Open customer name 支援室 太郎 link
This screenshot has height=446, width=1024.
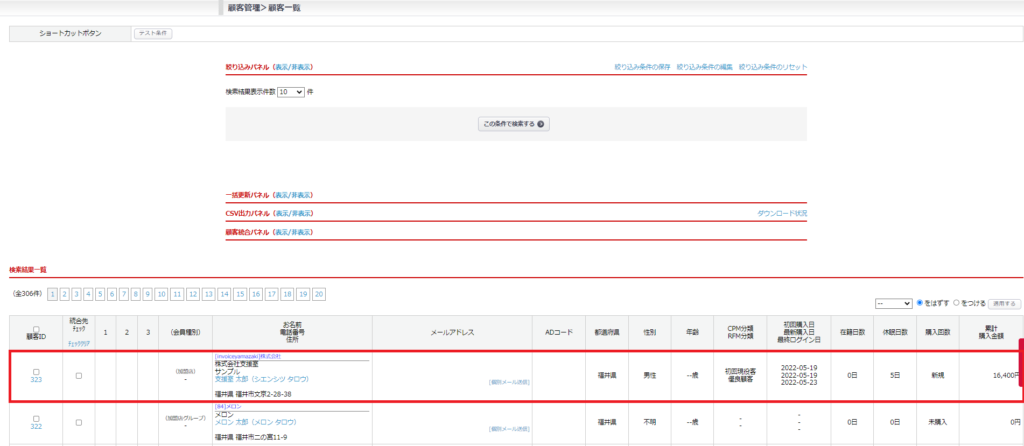pyautogui.click(x=261, y=379)
